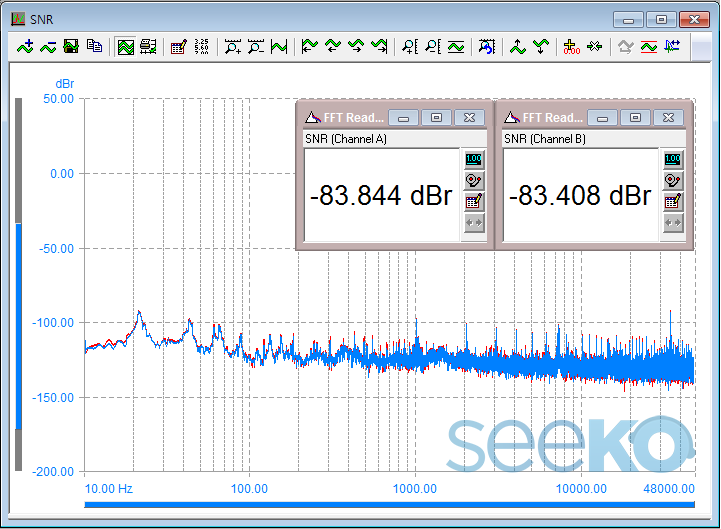Click the 100.00 frequency axis label
This screenshot has width=721, height=529.
tap(249, 489)
